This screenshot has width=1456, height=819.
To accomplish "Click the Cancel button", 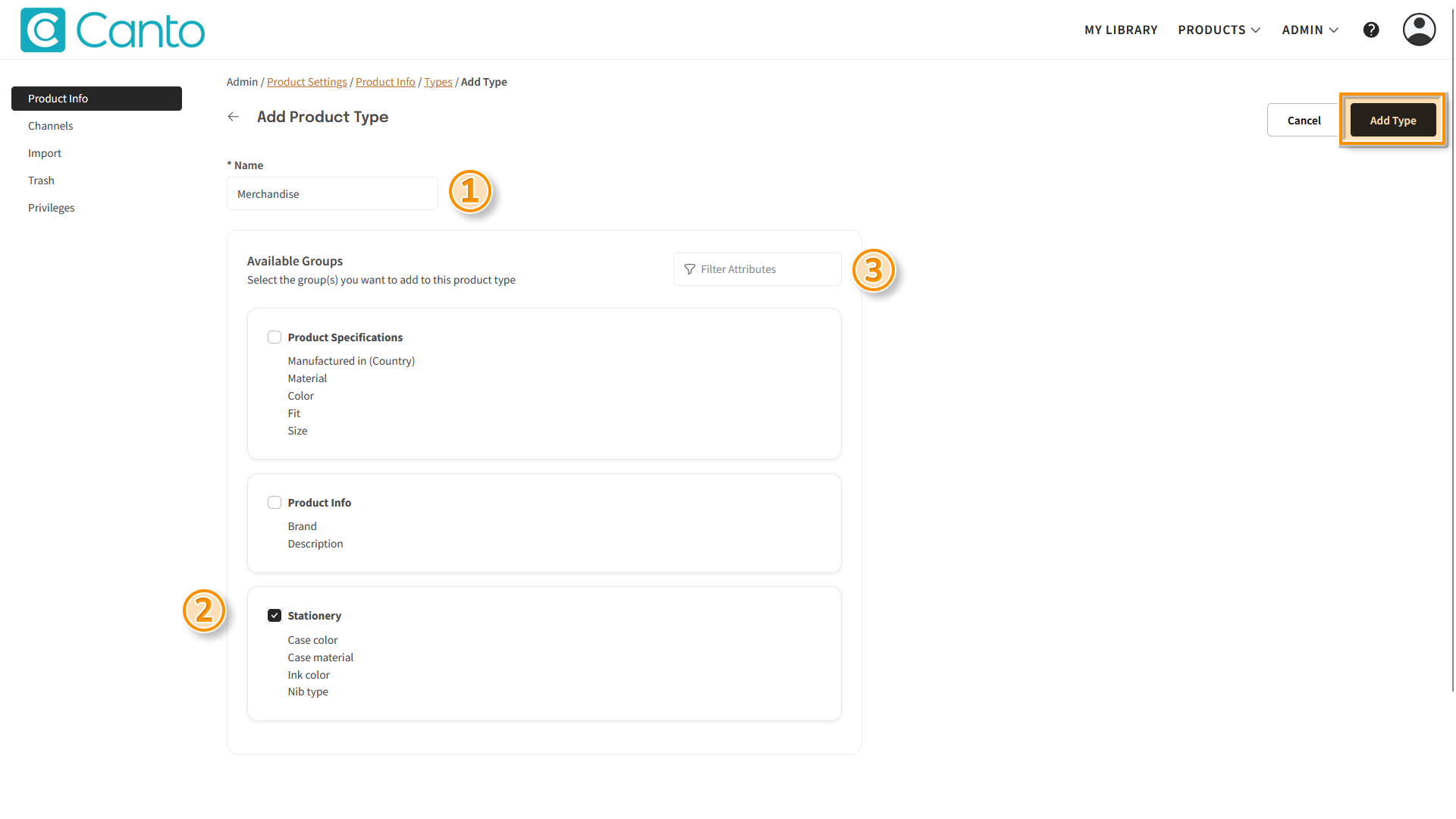I will pyautogui.click(x=1304, y=121).
